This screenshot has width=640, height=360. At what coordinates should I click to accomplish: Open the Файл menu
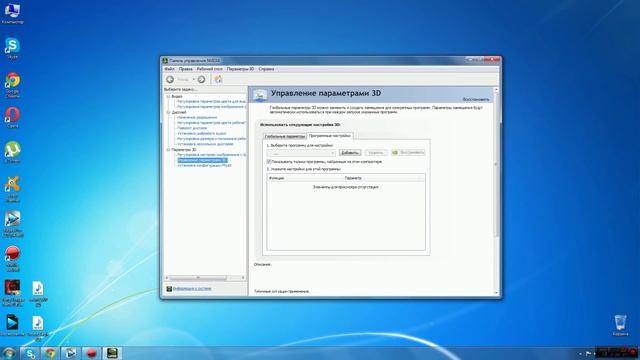tap(169, 69)
